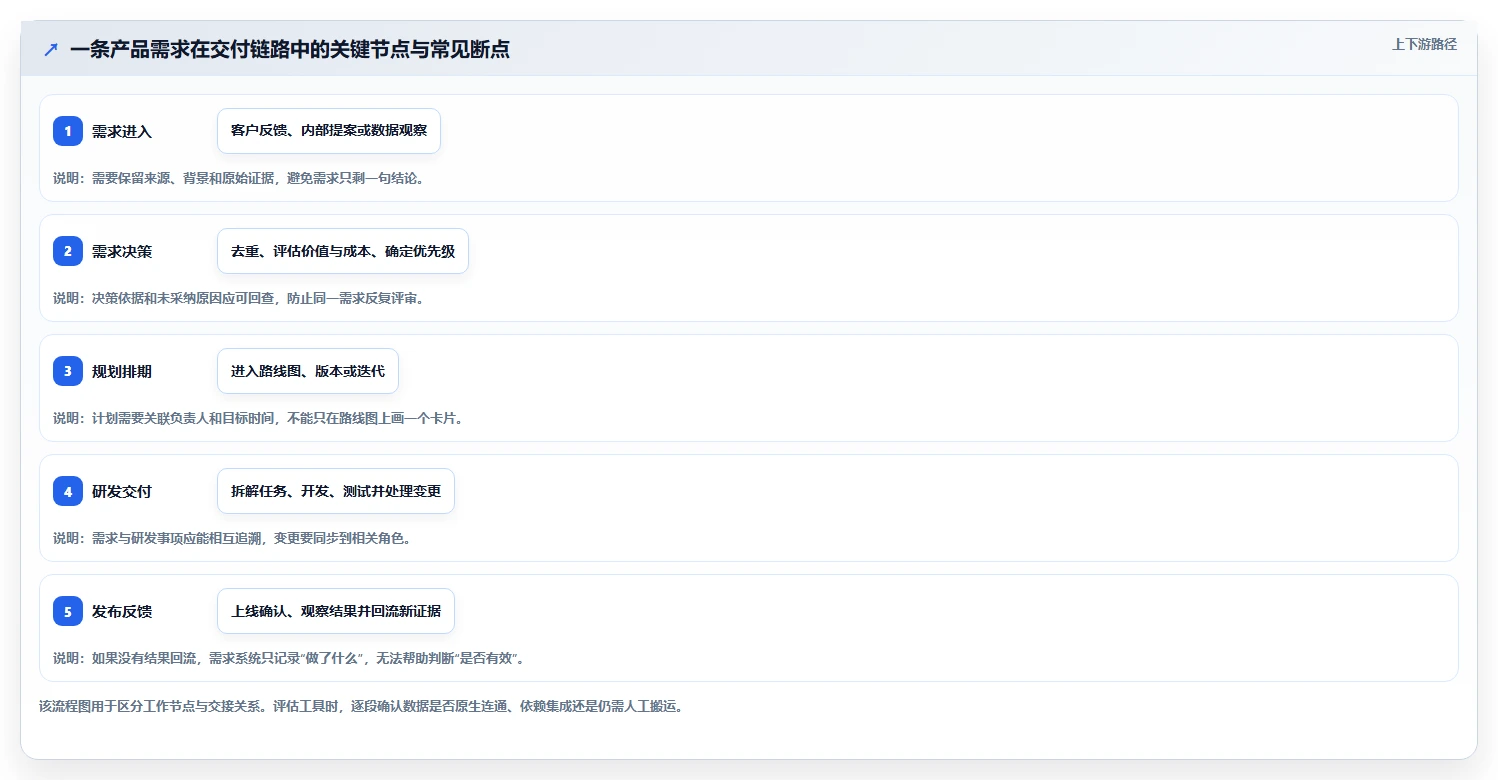Click the arrow icon beside the title
The height and width of the screenshot is (780, 1498).
51,49
